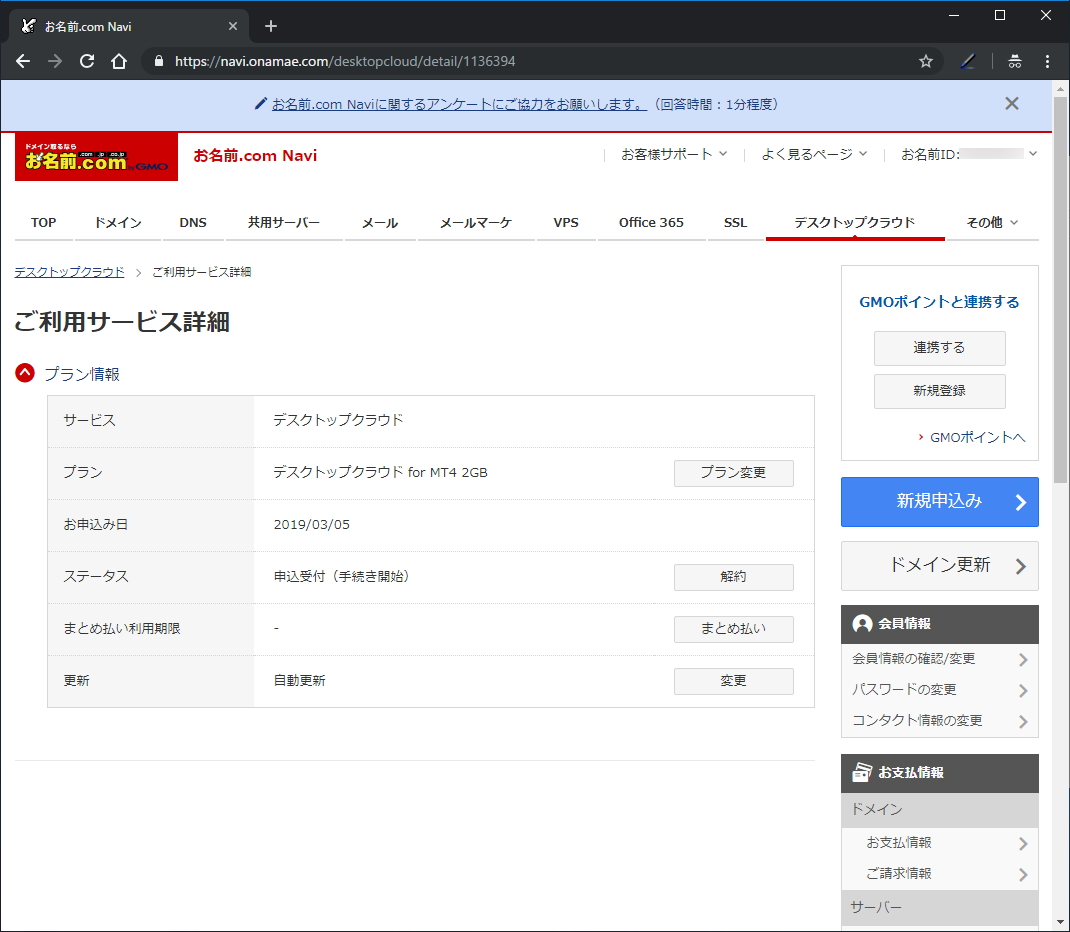Click the vertical page scrollbar
Screen dimensions: 1070x932
coord(1060,291)
